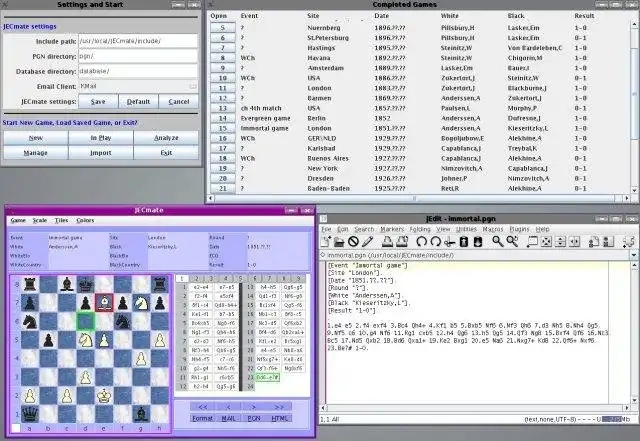The image size is (640, 441).
Task: Jump to last move with >> button
Action: (279, 407)
